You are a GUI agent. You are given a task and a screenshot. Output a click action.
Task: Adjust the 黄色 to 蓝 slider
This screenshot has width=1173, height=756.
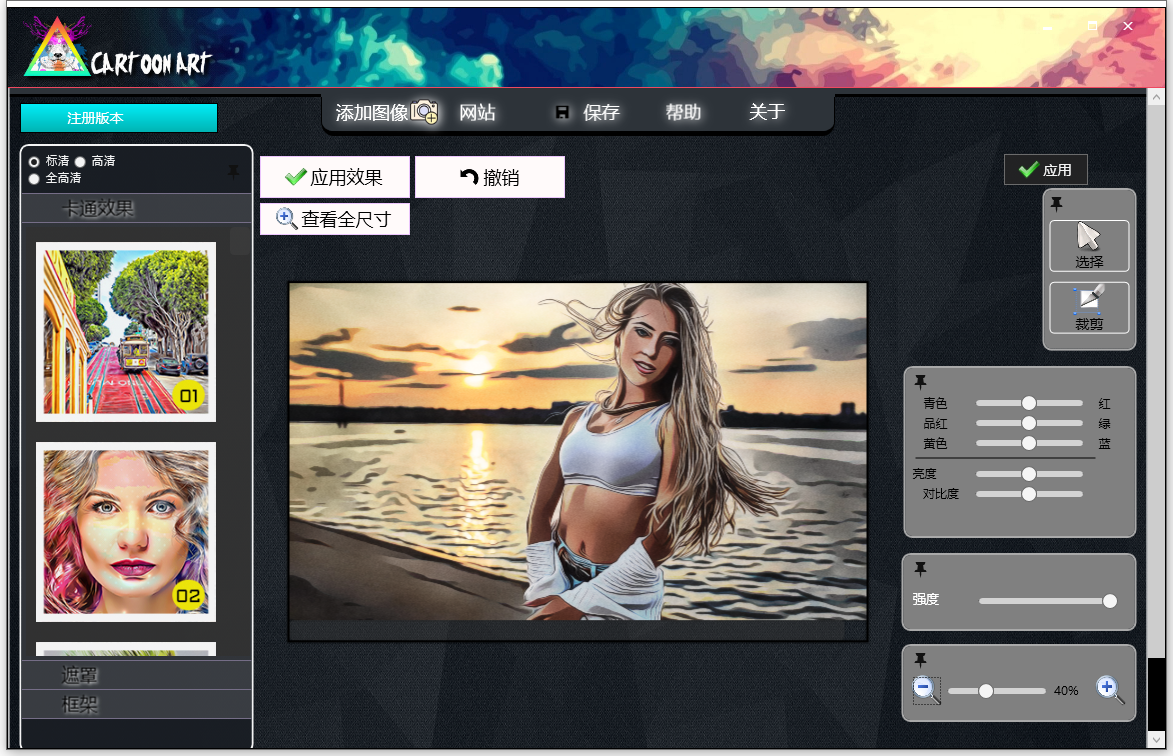point(1029,443)
